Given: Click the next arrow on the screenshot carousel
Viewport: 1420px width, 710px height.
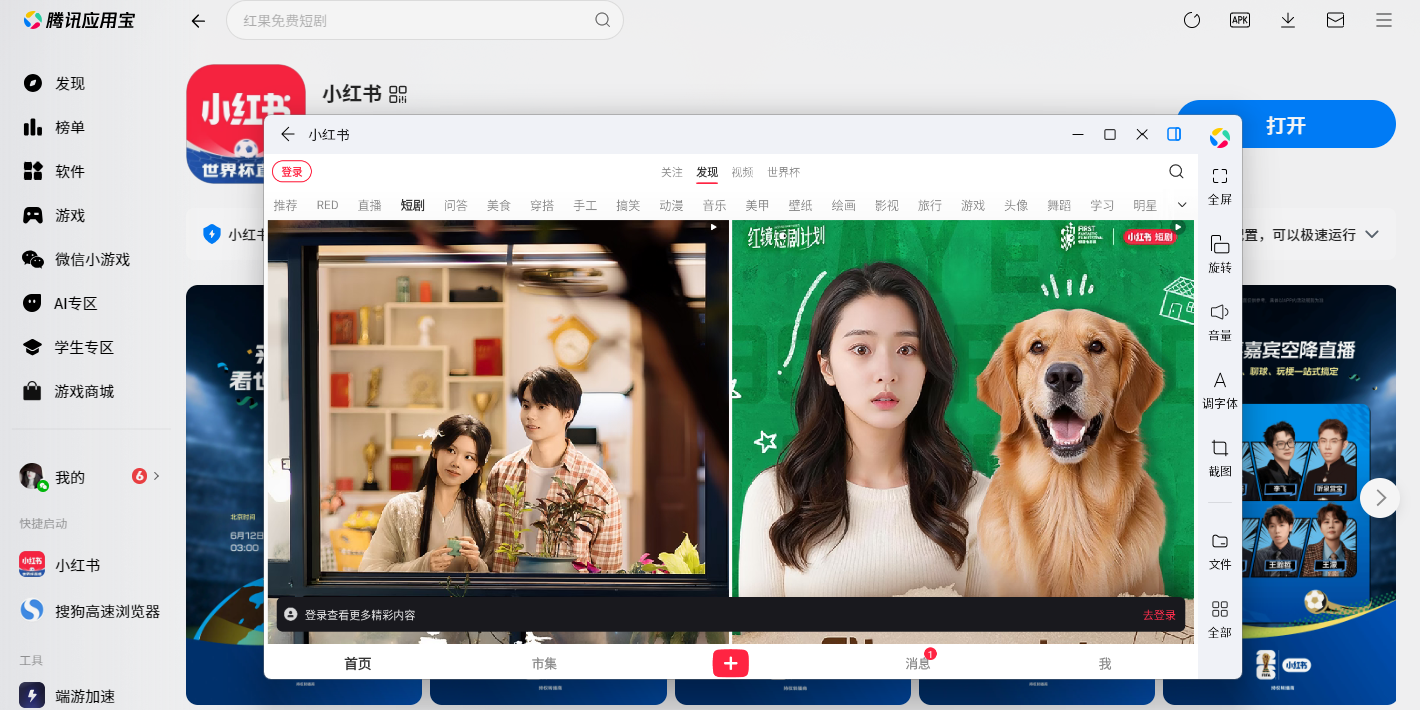Looking at the screenshot, I should (1380, 497).
